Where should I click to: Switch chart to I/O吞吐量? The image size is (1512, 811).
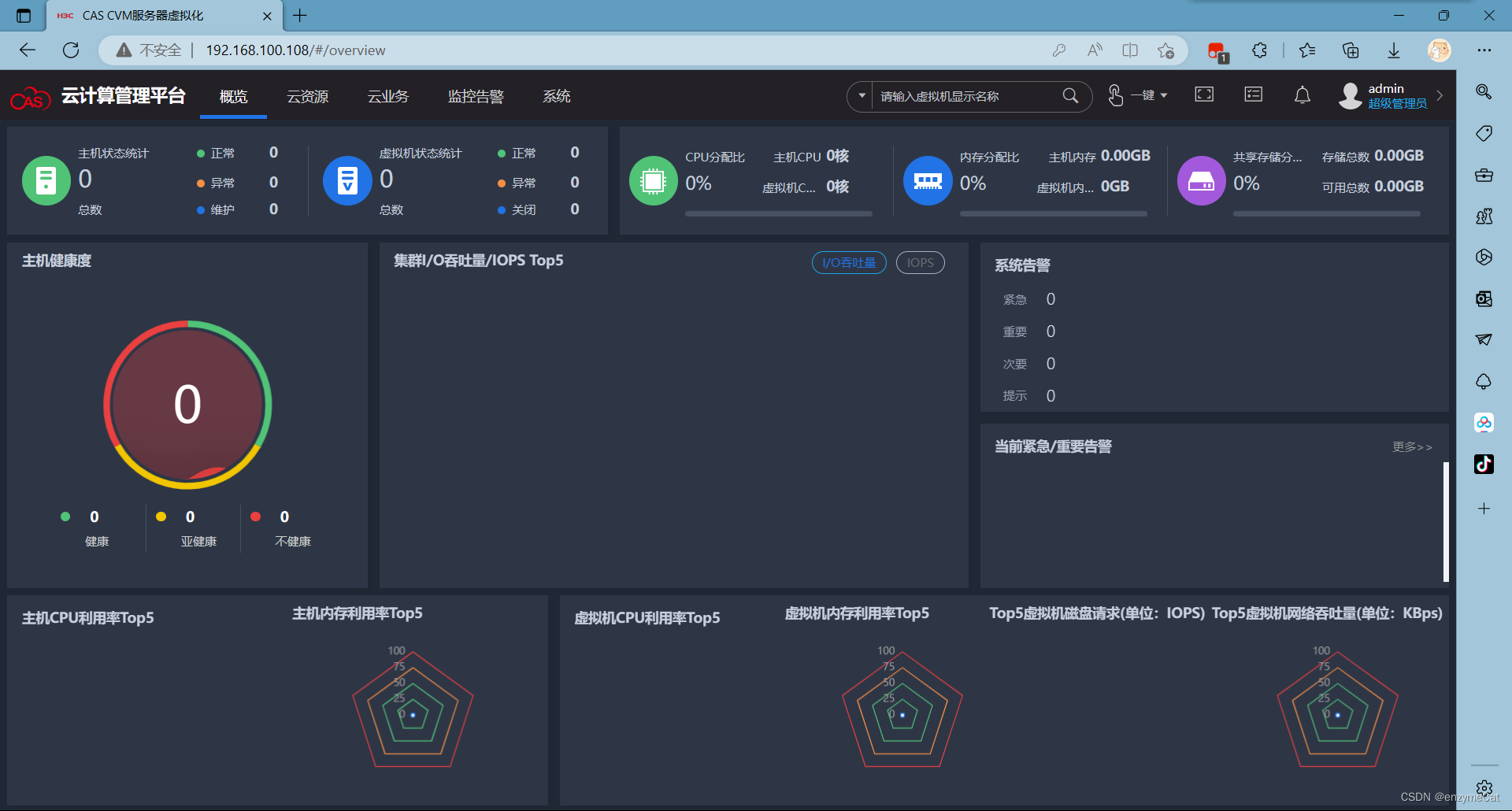click(849, 263)
